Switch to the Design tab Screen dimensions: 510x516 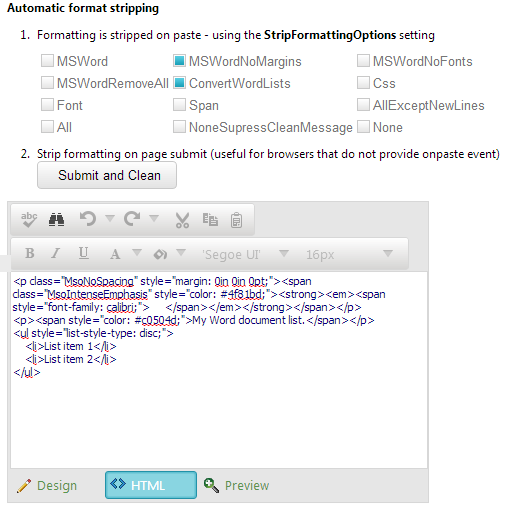47,486
